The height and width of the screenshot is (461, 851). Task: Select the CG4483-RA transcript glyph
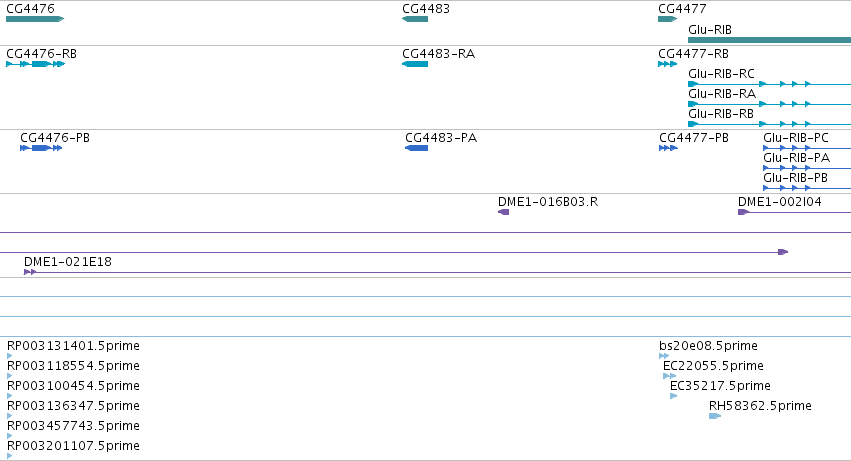(x=415, y=64)
